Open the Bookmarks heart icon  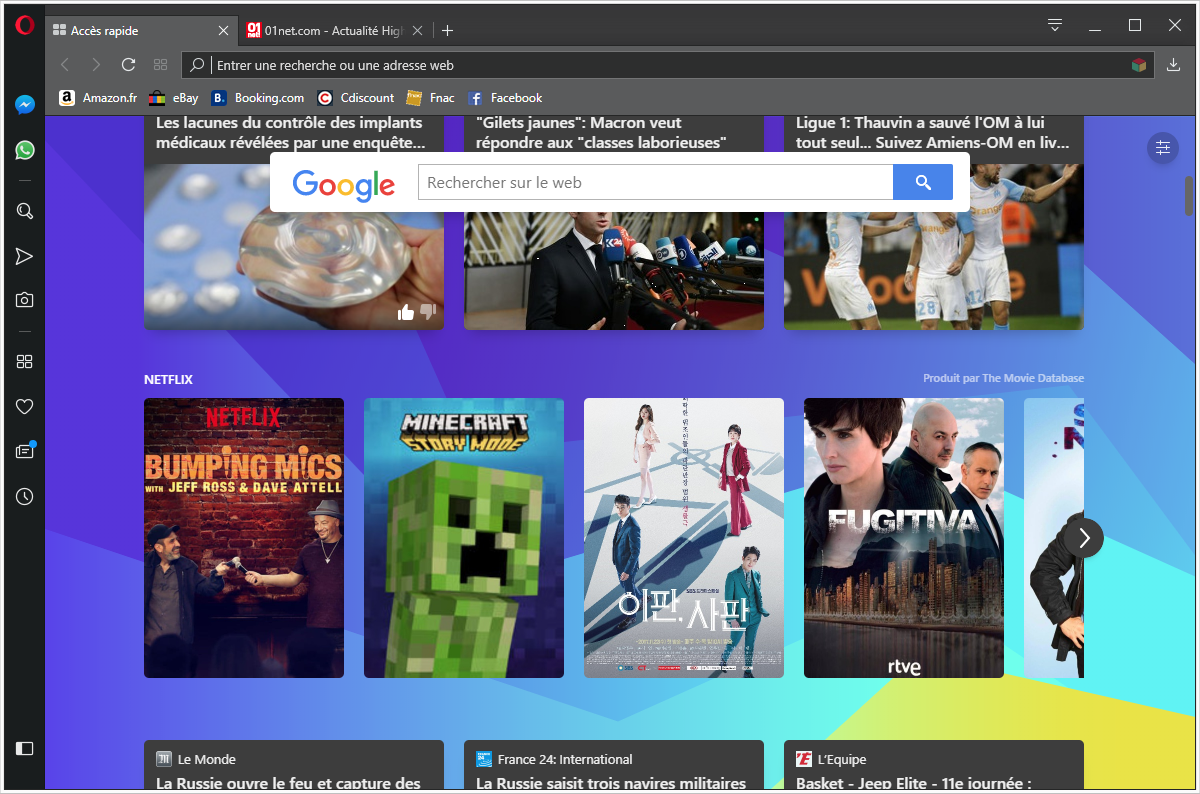point(25,406)
